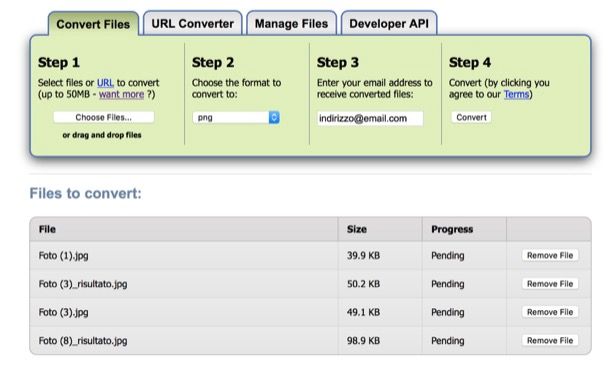This screenshot has width=610, height=374.
Task: Click the Convert button
Action: point(471,117)
